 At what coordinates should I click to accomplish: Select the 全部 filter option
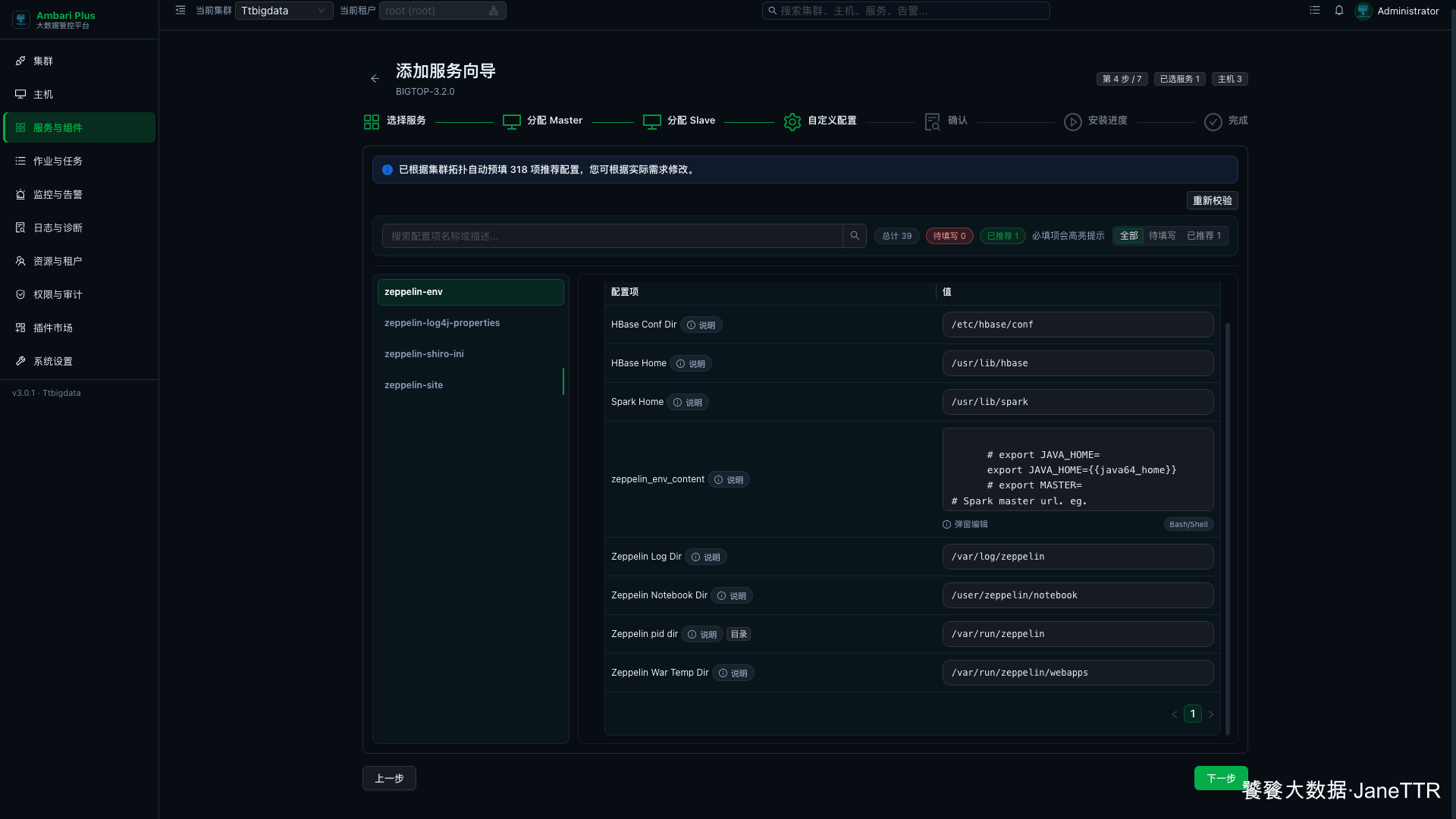pos(1129,236)
